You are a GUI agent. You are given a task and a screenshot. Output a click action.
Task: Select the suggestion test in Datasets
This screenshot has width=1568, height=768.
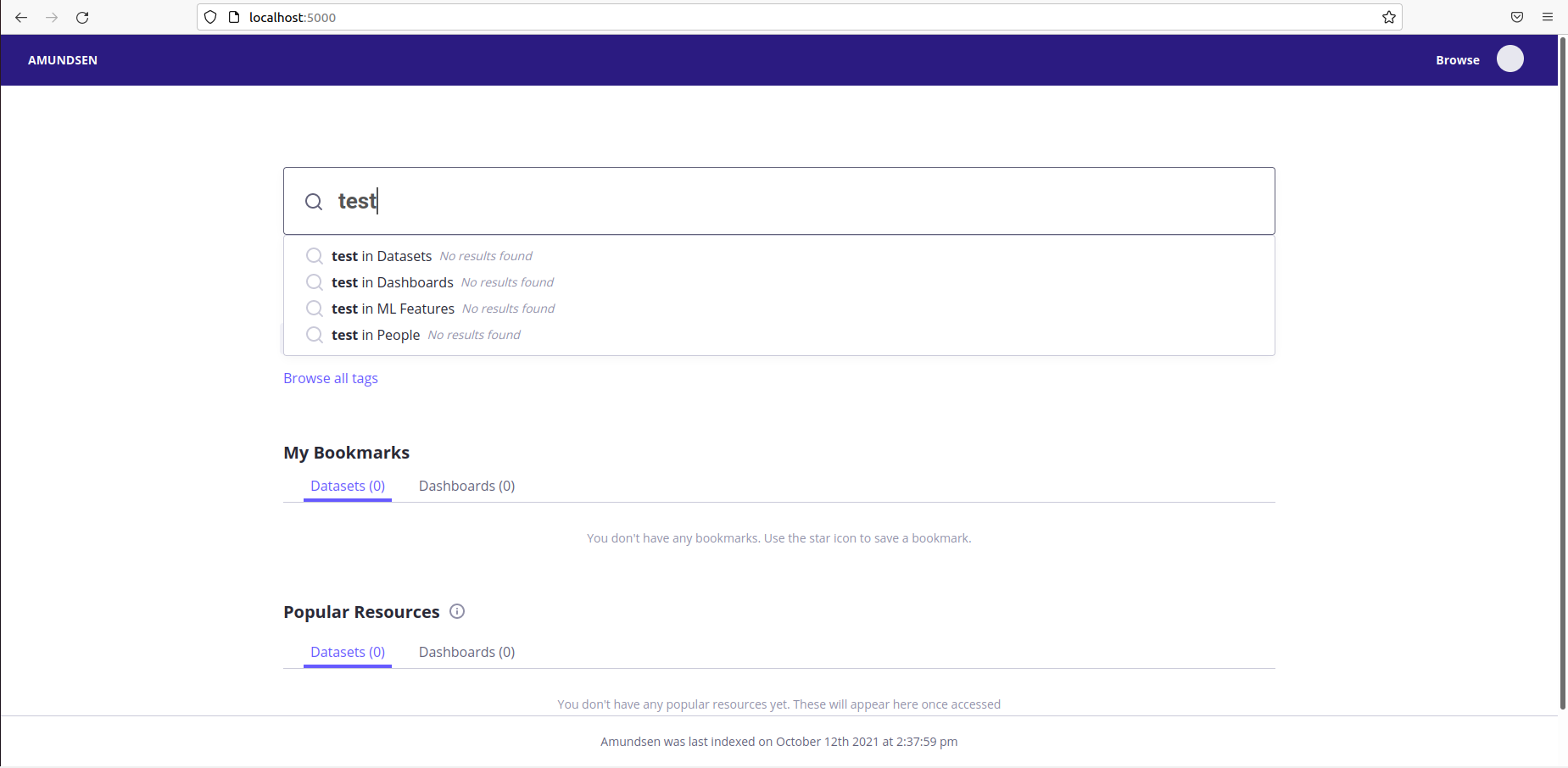(x=382, y=256)
